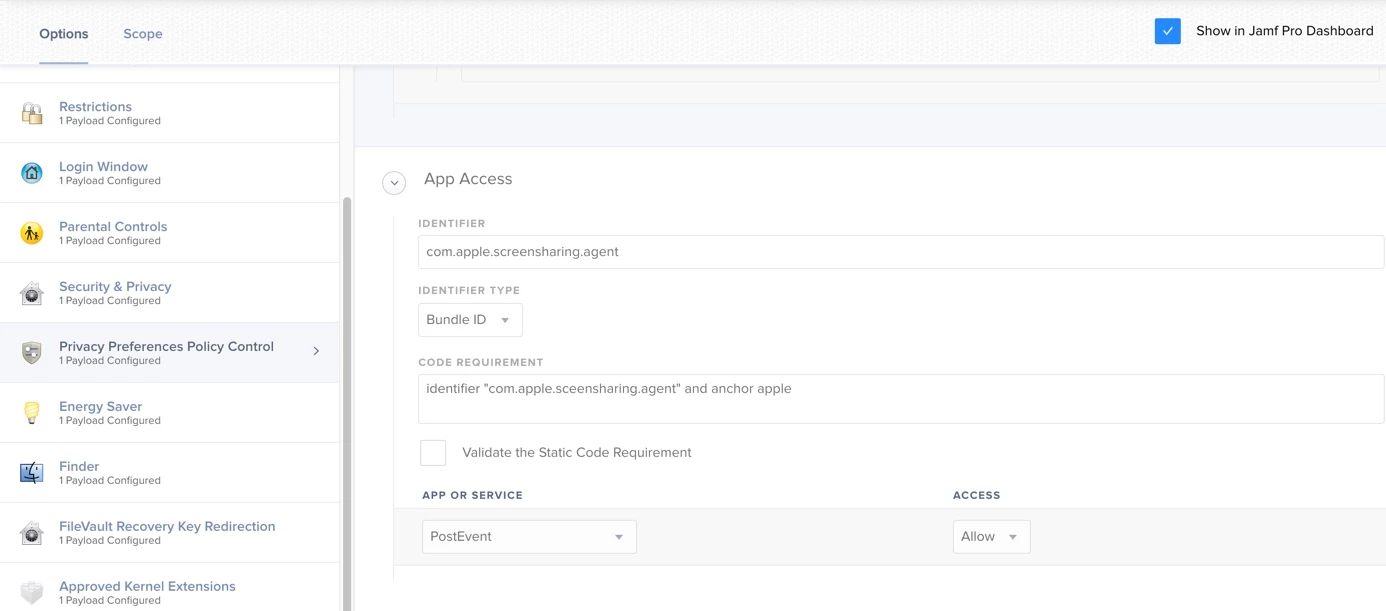Click the APP OR SERVICE column header
Screen dimensions: 1386x611
tap(472, 495)
